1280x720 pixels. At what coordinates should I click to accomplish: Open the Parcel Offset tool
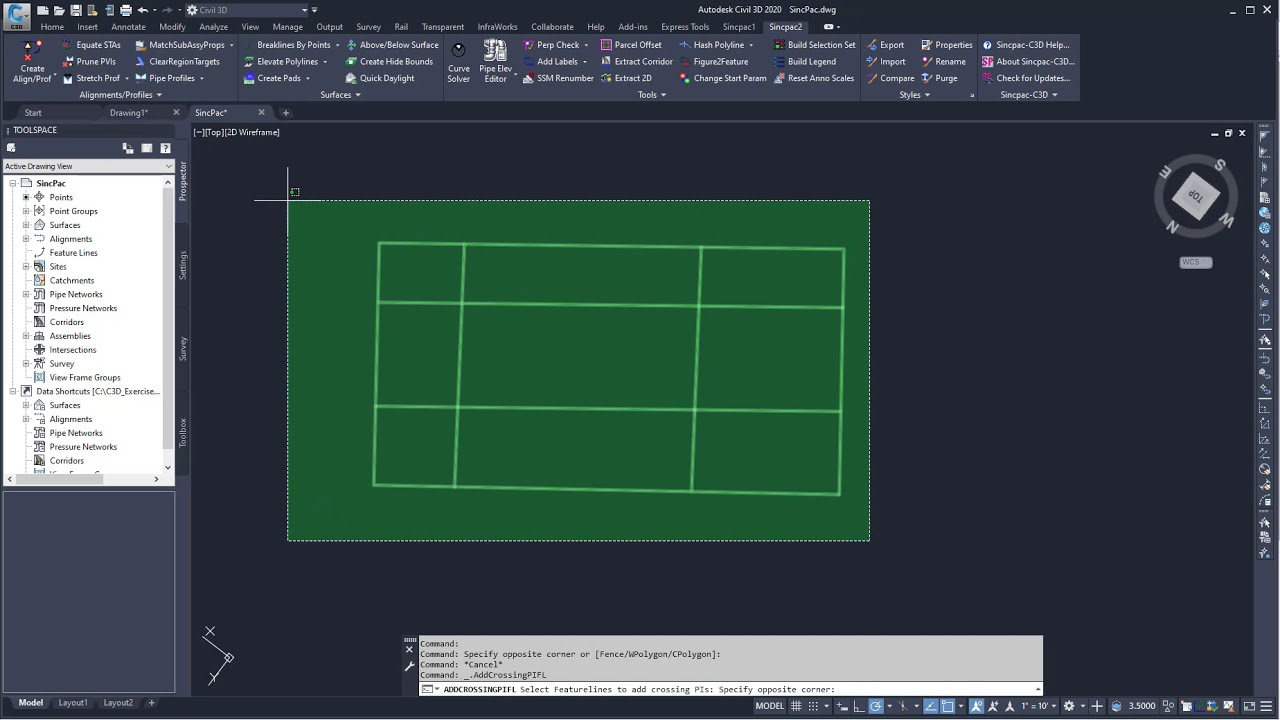click(631, 45)
